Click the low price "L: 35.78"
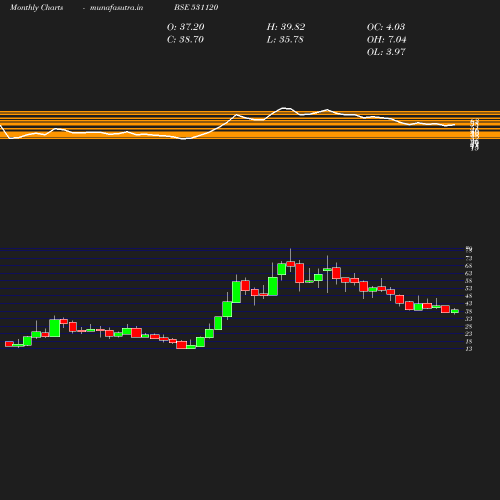 285,40
